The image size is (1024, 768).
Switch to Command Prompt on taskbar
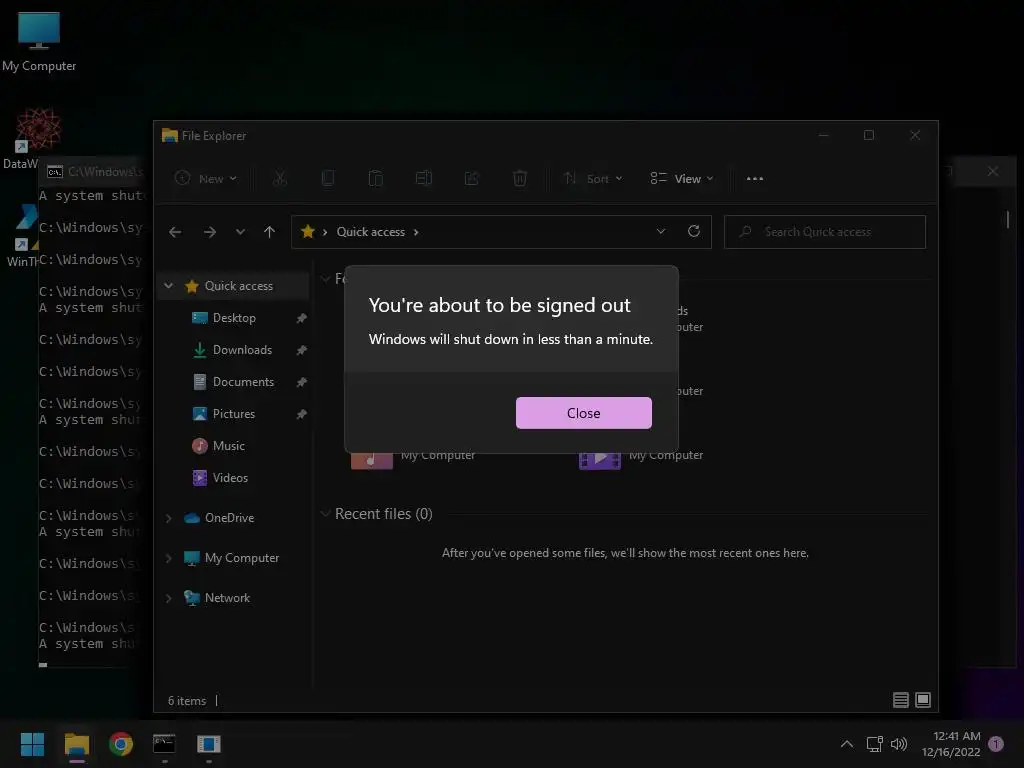tap(164, 744)
